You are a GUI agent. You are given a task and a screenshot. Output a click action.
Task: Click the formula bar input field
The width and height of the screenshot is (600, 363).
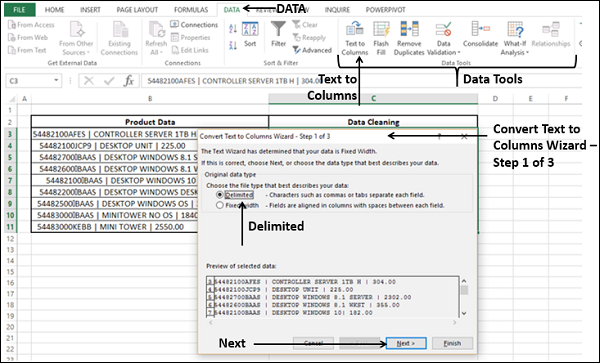click(361, 81)
